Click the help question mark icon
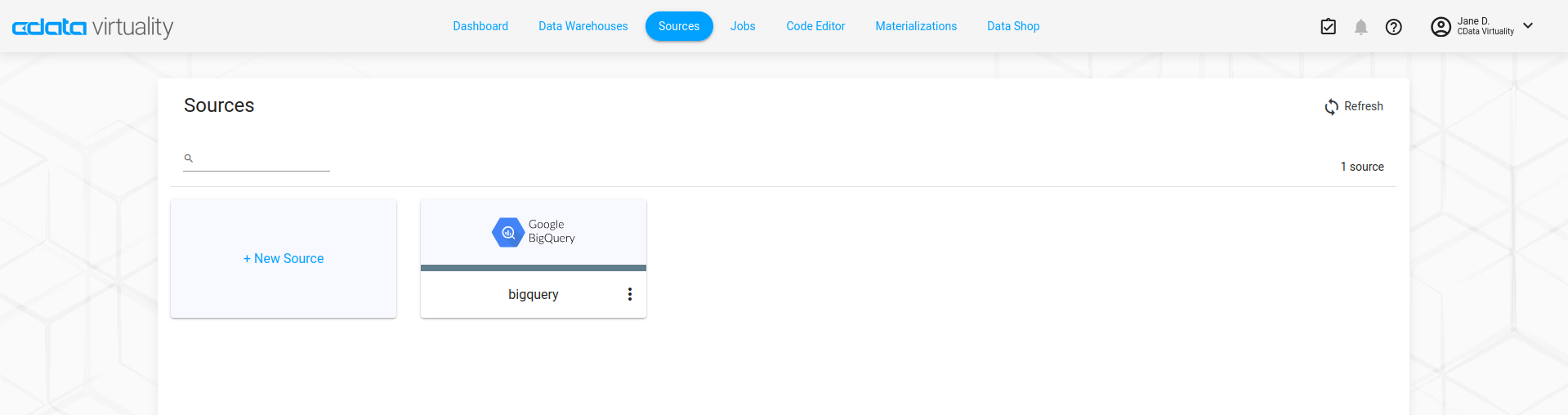This screenshot has width=1568, height=415. point(1393,27)
